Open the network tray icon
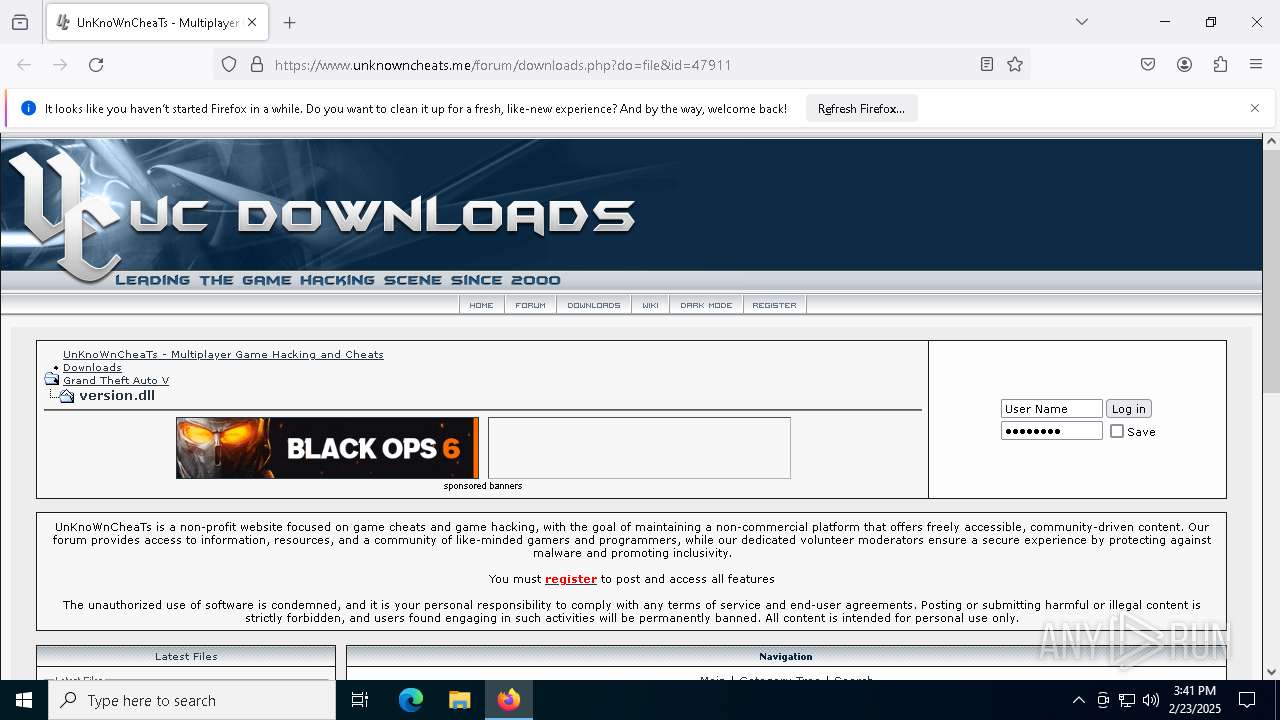This screenshot has height=720, width=1280. point(1127,700)
